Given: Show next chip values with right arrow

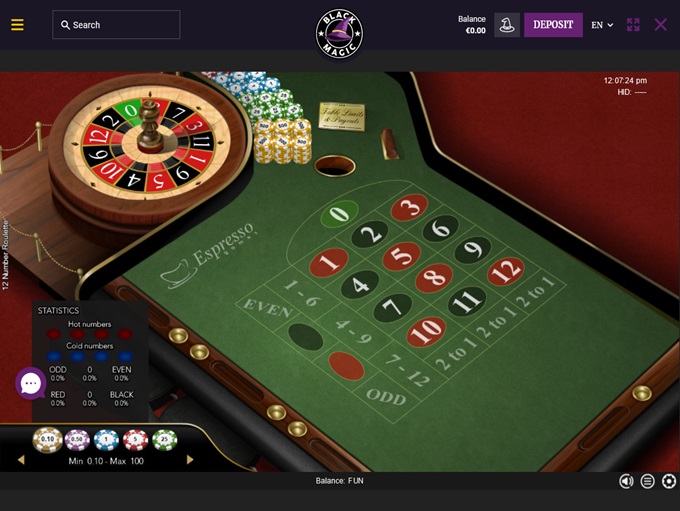Looking at the screenshot, I should click(x=190, y=460).
